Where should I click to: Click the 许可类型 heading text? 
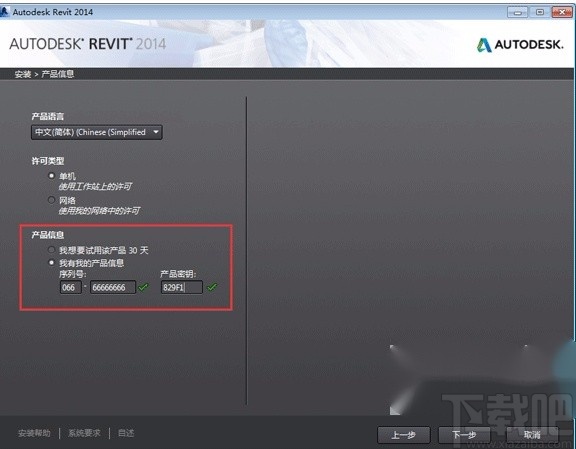(48, 161)
